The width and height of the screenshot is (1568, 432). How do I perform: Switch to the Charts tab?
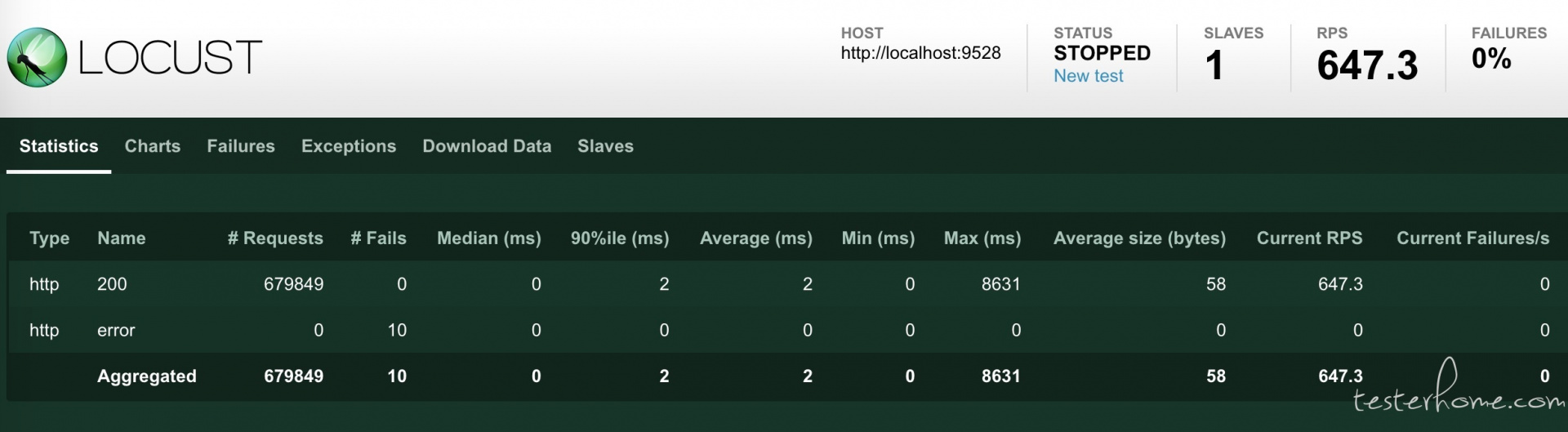coord(153,146)
